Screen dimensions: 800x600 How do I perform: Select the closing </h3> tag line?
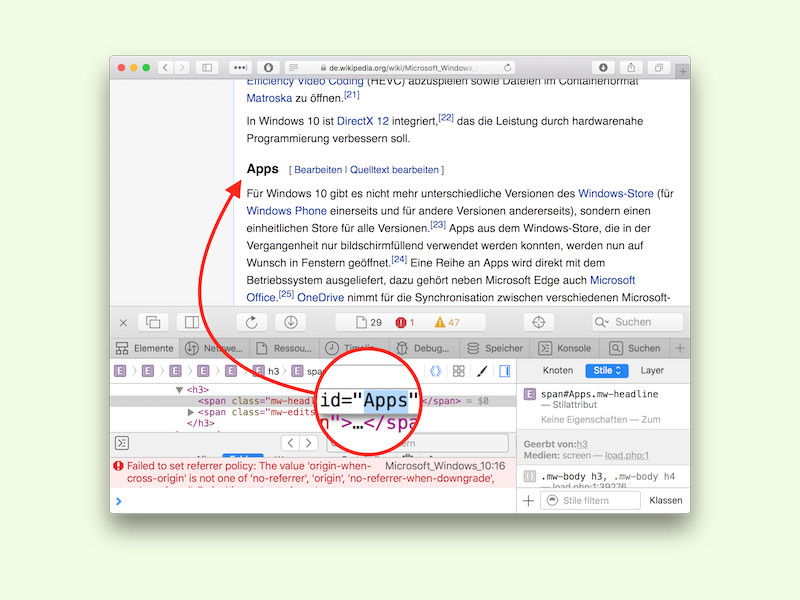pos(201,423)
